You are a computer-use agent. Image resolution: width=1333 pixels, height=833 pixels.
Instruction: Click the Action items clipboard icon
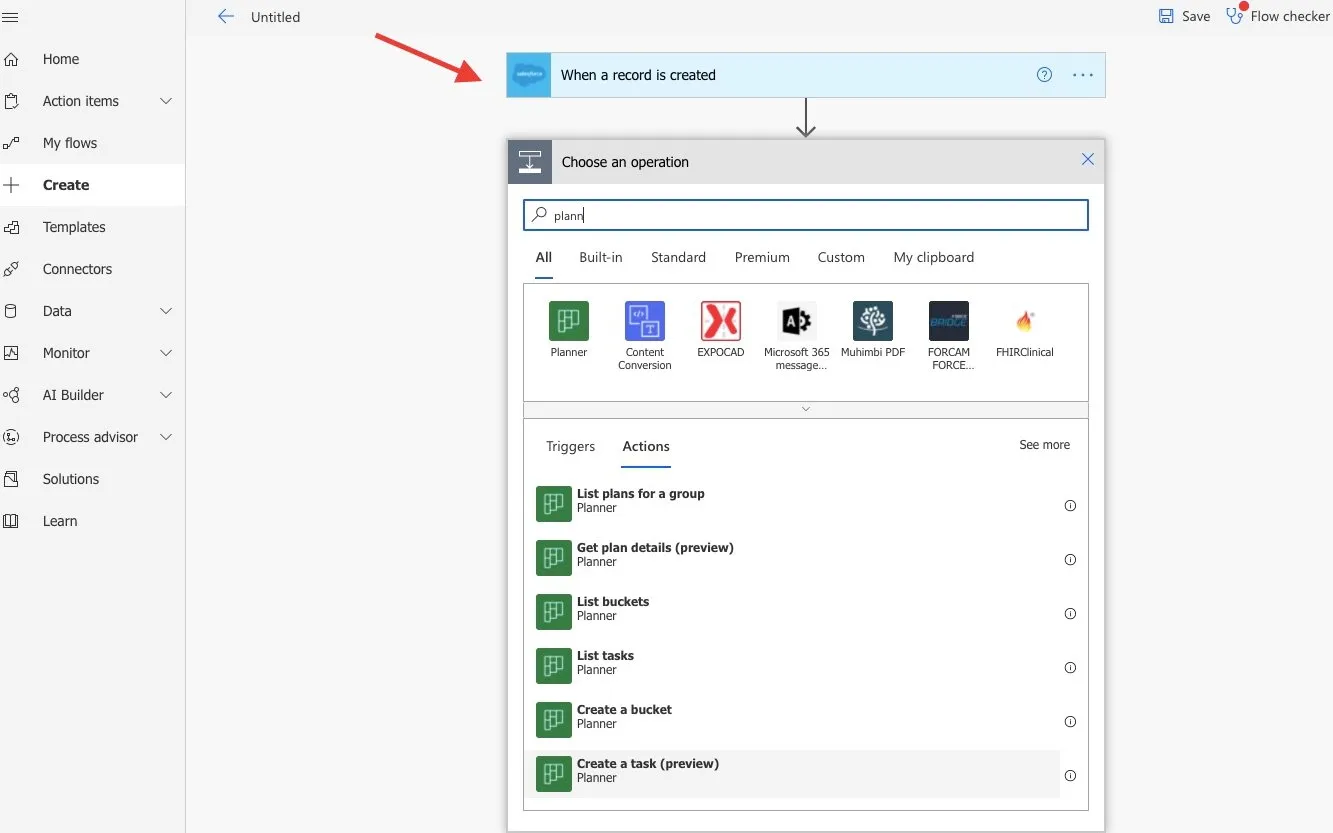point(12,101)
